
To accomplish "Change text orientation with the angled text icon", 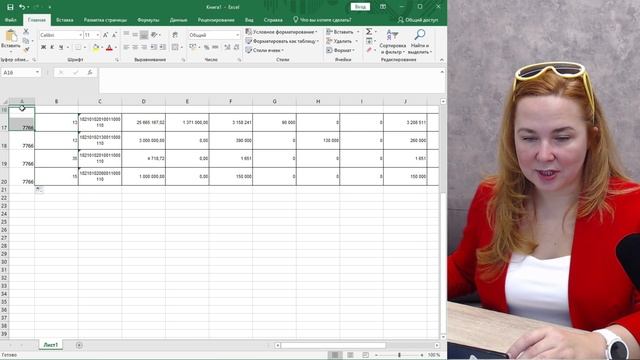I will pyautogui.click(x=154, y=35).
